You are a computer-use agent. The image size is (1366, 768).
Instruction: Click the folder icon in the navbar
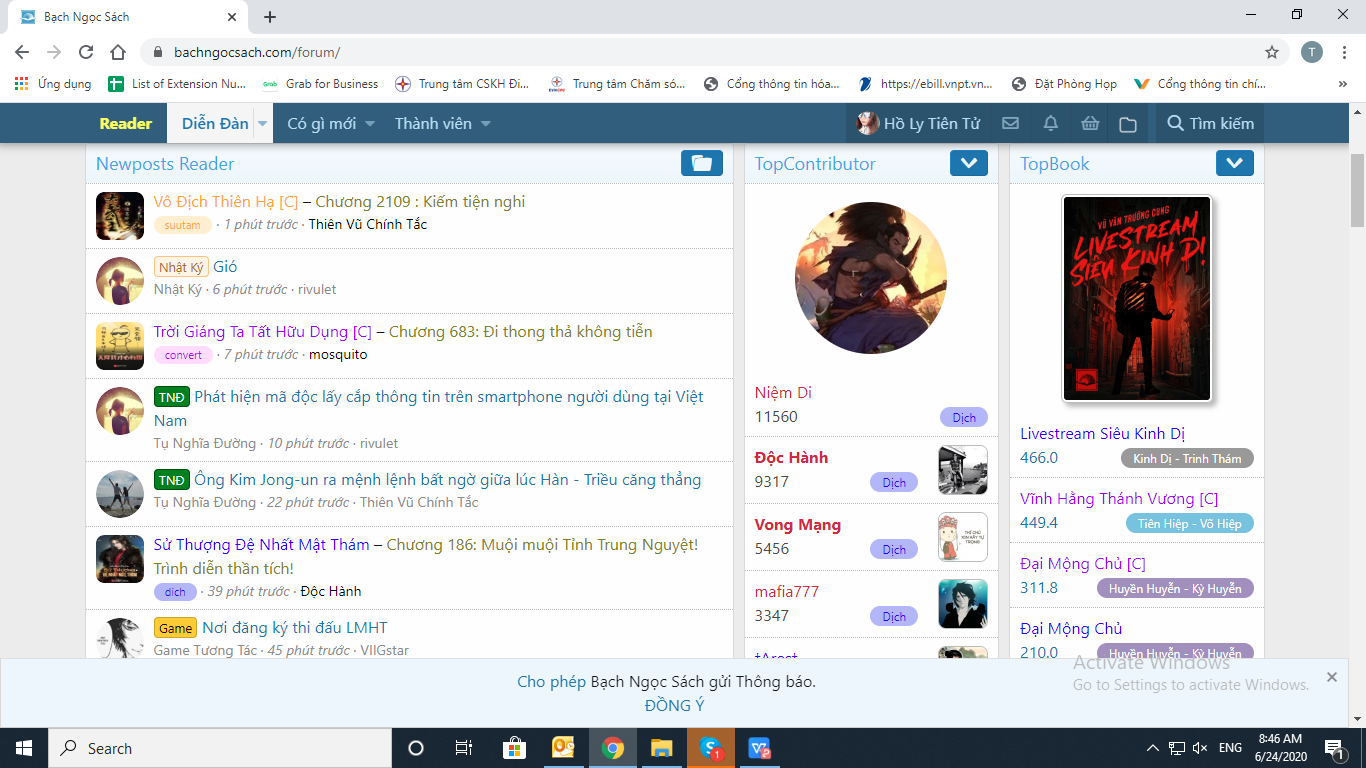point(1128,124)
